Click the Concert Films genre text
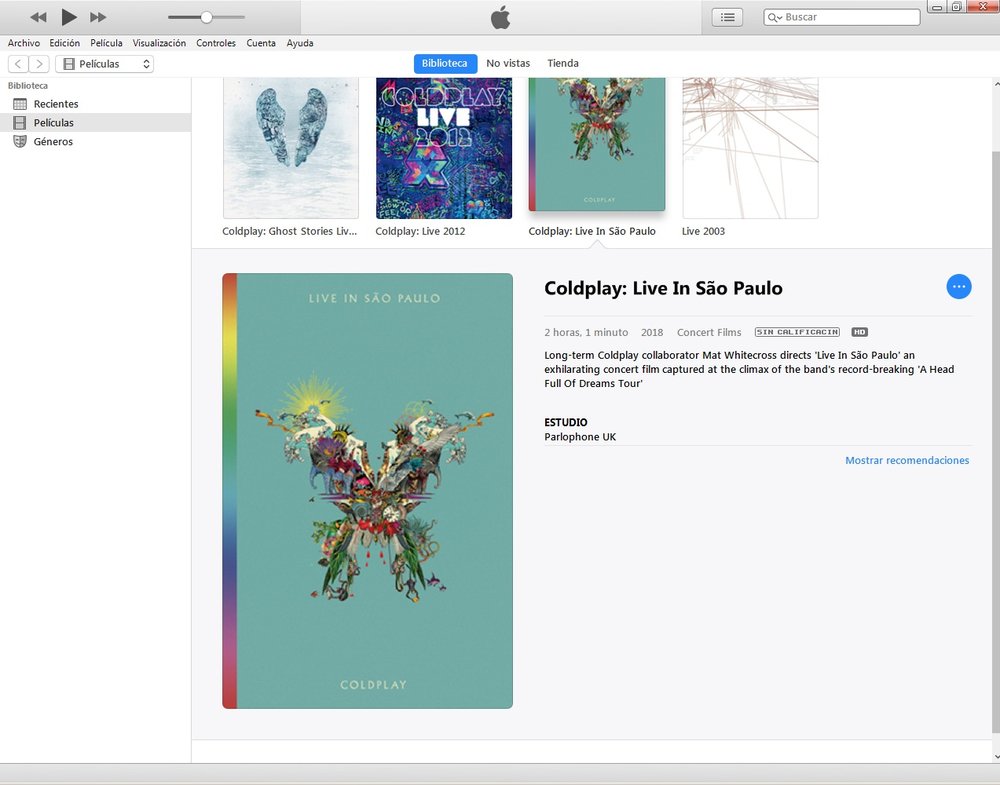Image resolution: width=1000 pixels, height=785 pixels. click(x=709, y=332)
